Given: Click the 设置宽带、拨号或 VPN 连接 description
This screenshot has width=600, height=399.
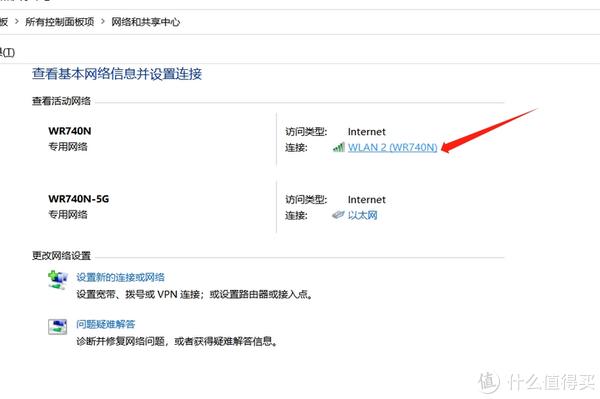Looking at the screenshot, I should coord(194,294).
